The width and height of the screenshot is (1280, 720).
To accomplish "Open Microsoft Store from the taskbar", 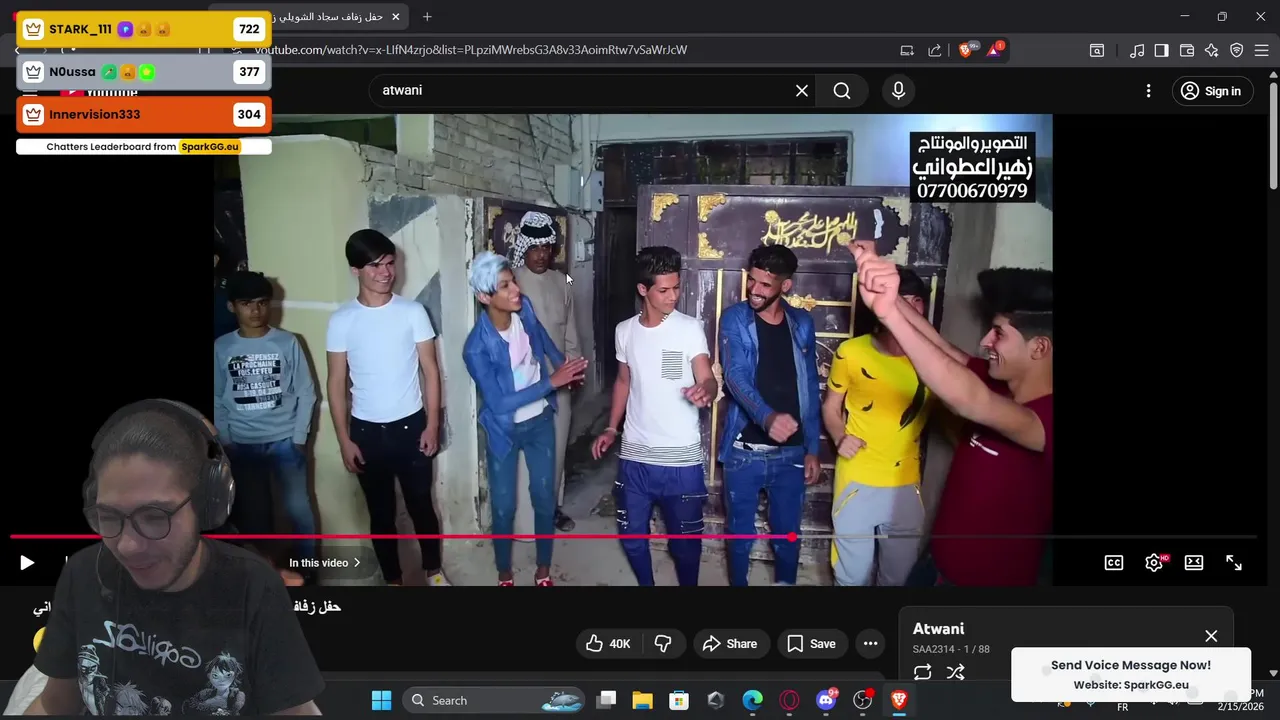I will click(x=679, y=700).
